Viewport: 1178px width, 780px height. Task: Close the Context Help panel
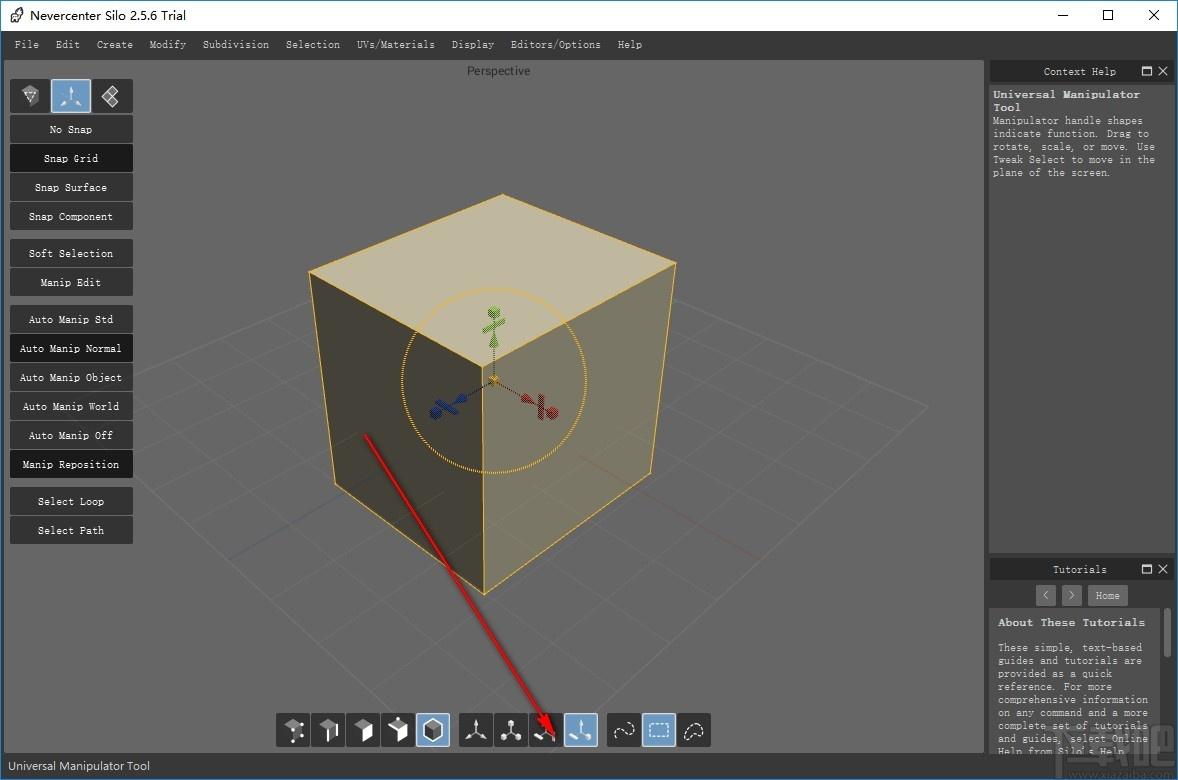pos(1163,71)
